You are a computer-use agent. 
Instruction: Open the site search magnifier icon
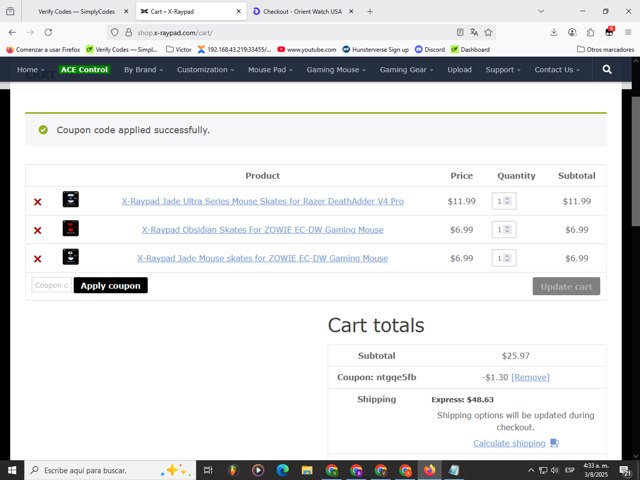coord(607,69)
